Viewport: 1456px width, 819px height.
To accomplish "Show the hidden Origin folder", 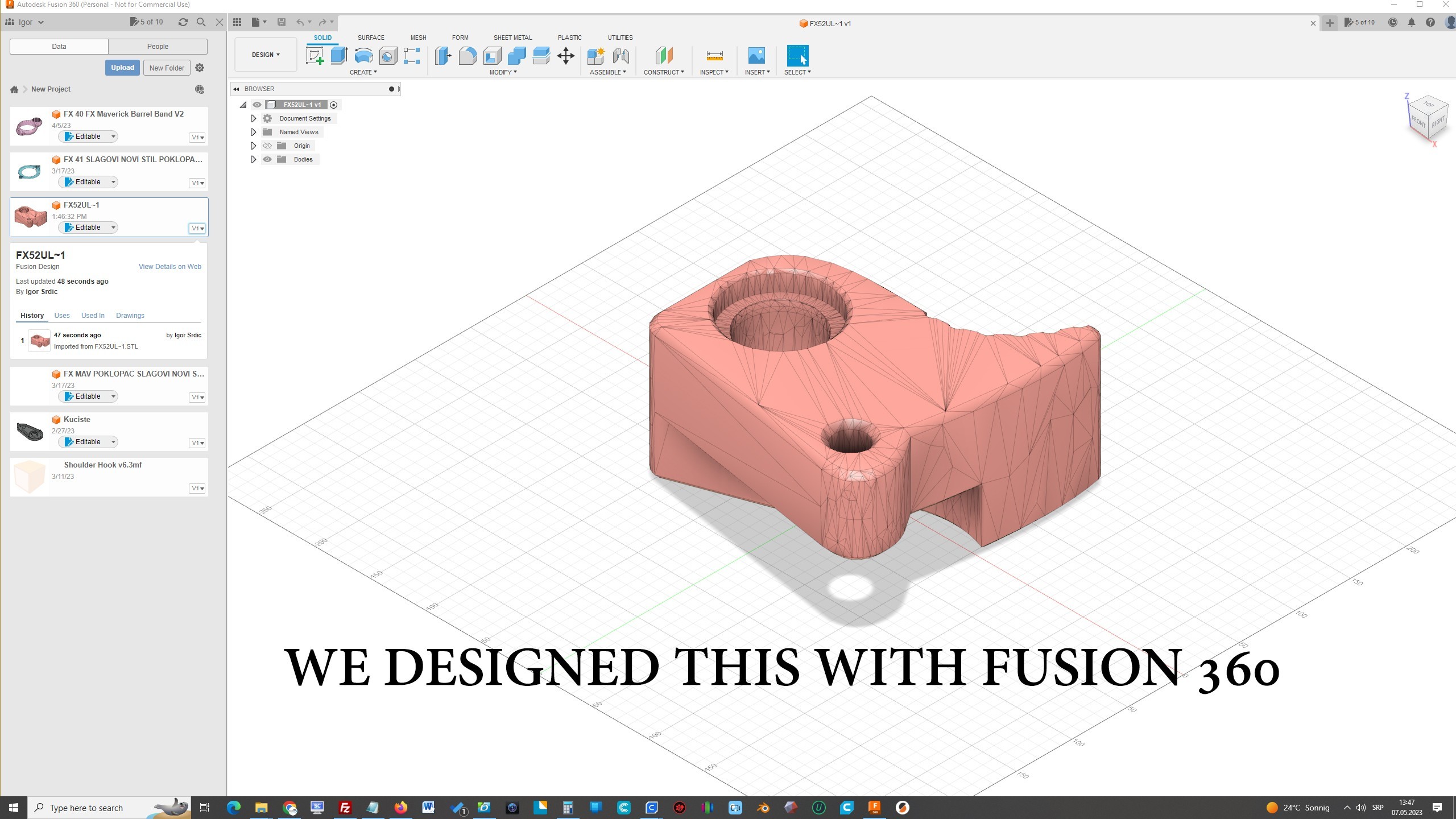I will coord(267,146).
